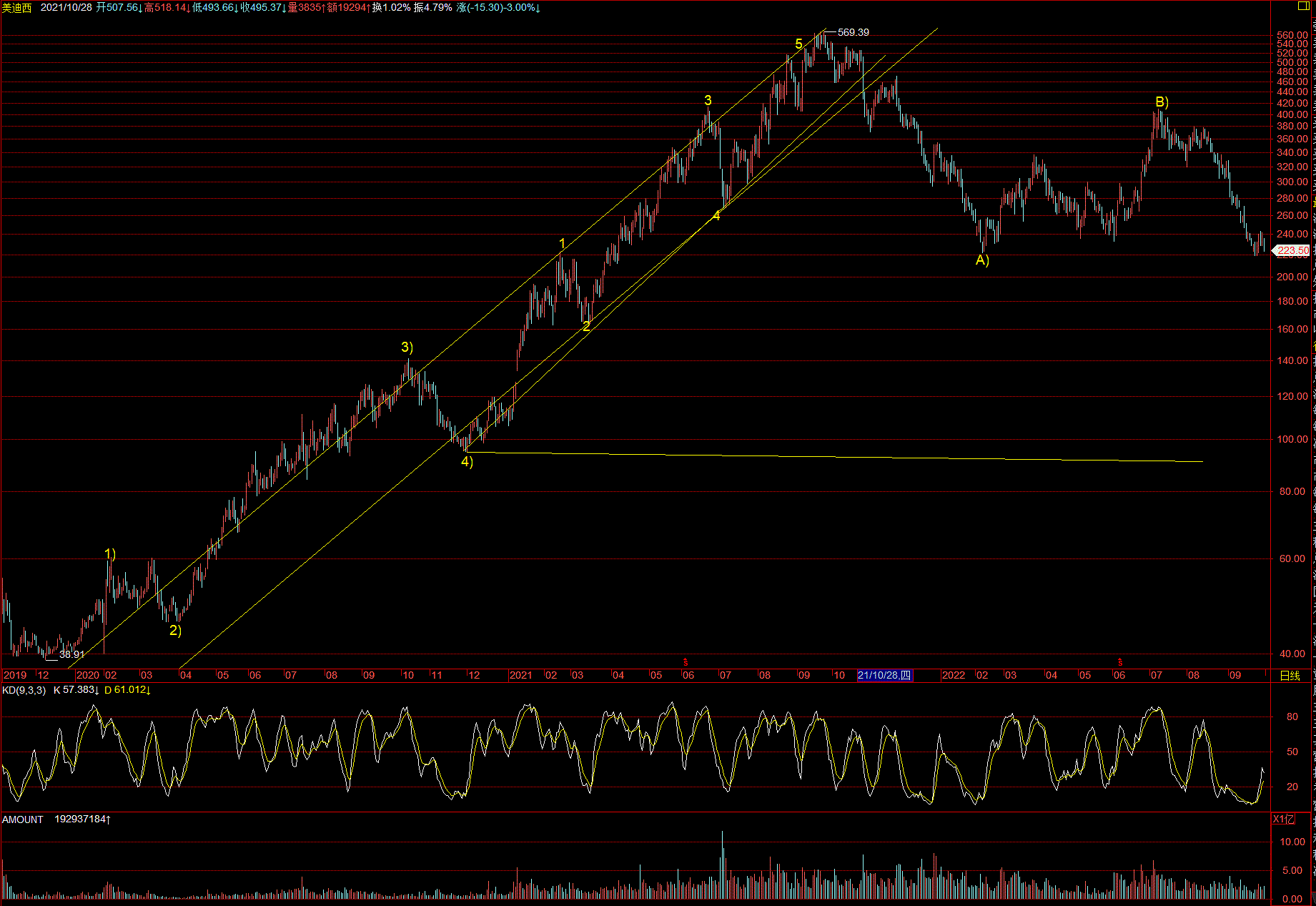Select the wave label 4) annotation

point(467,462)
